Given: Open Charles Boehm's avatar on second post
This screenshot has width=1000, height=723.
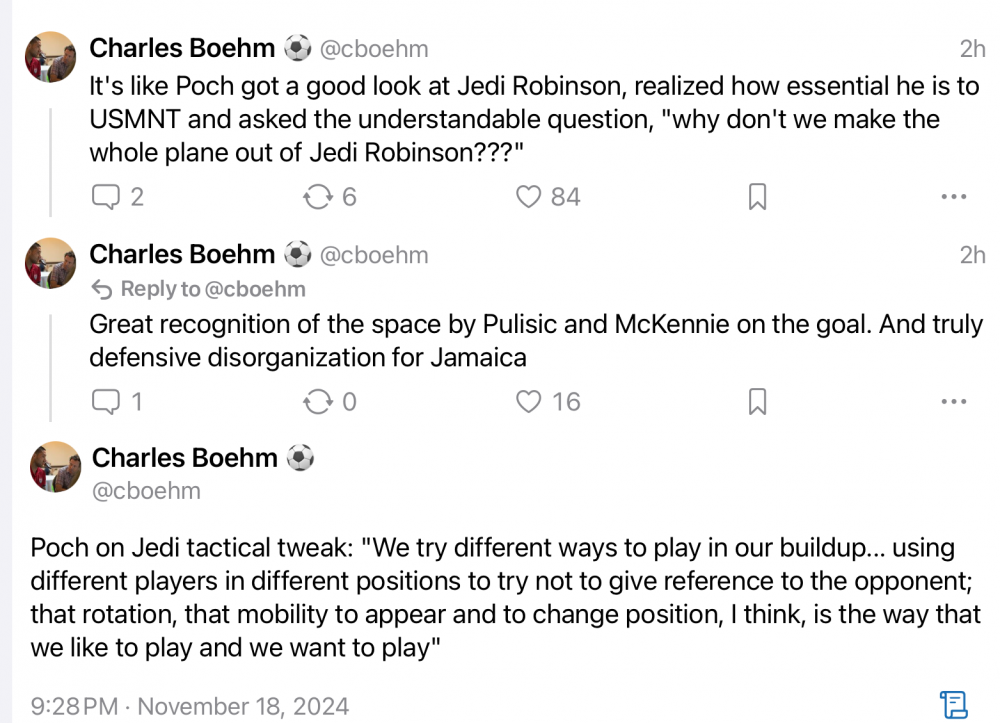Looking at the screenshot, I should click(x=50, y=263).
